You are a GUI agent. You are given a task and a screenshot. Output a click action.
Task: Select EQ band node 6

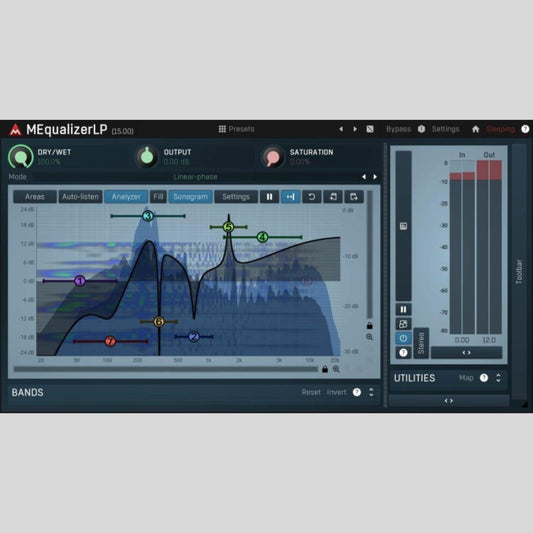159,321
